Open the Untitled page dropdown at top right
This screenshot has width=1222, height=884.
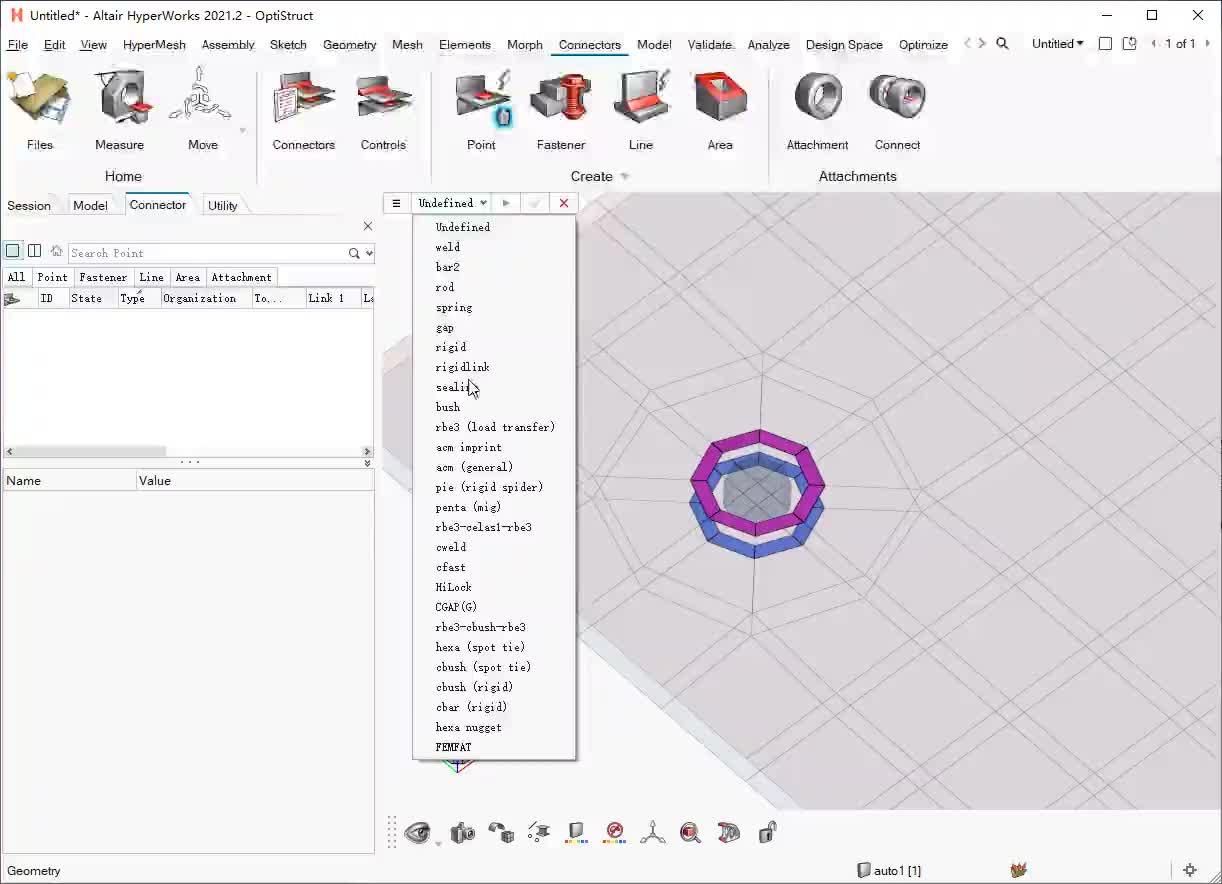(1057, 44)
